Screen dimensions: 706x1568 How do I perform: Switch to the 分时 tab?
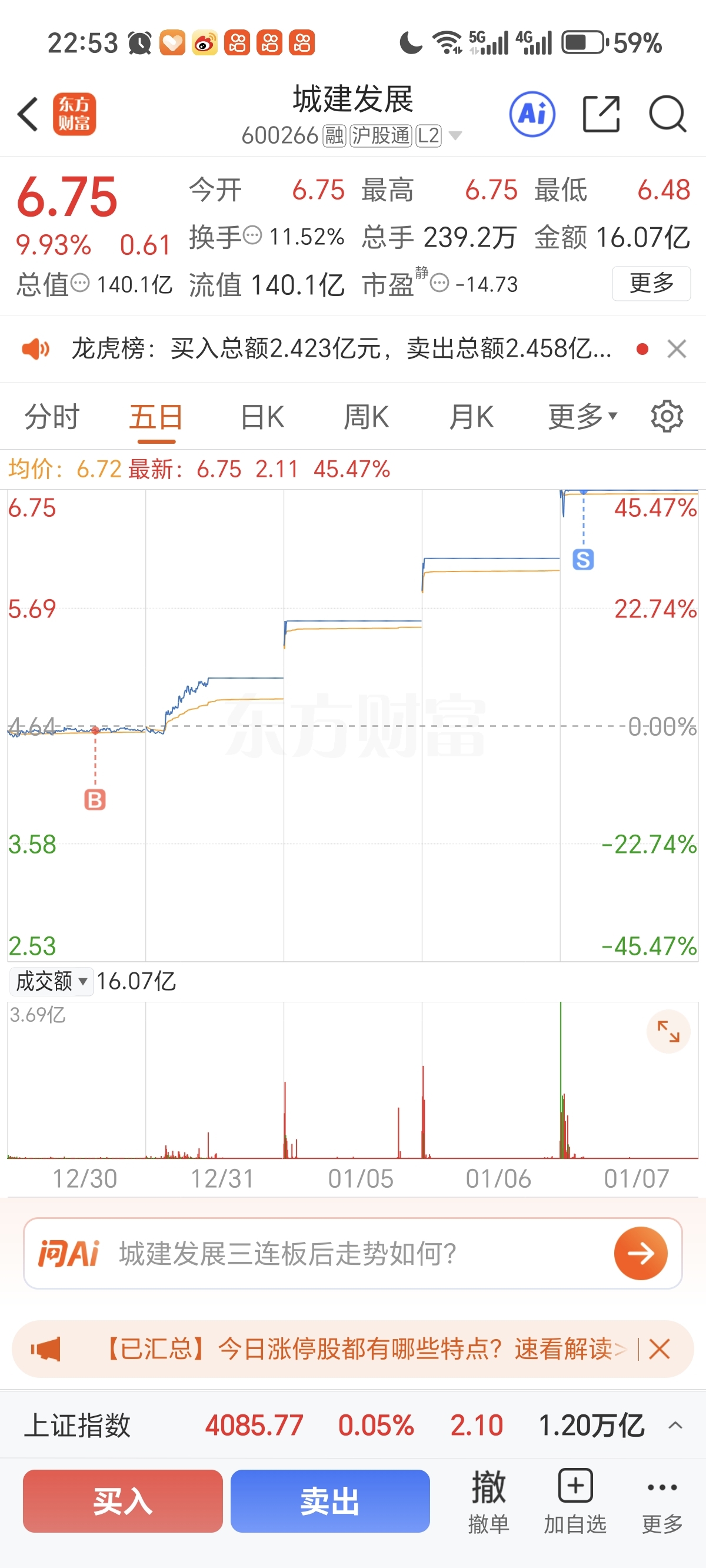pos(52,417)
